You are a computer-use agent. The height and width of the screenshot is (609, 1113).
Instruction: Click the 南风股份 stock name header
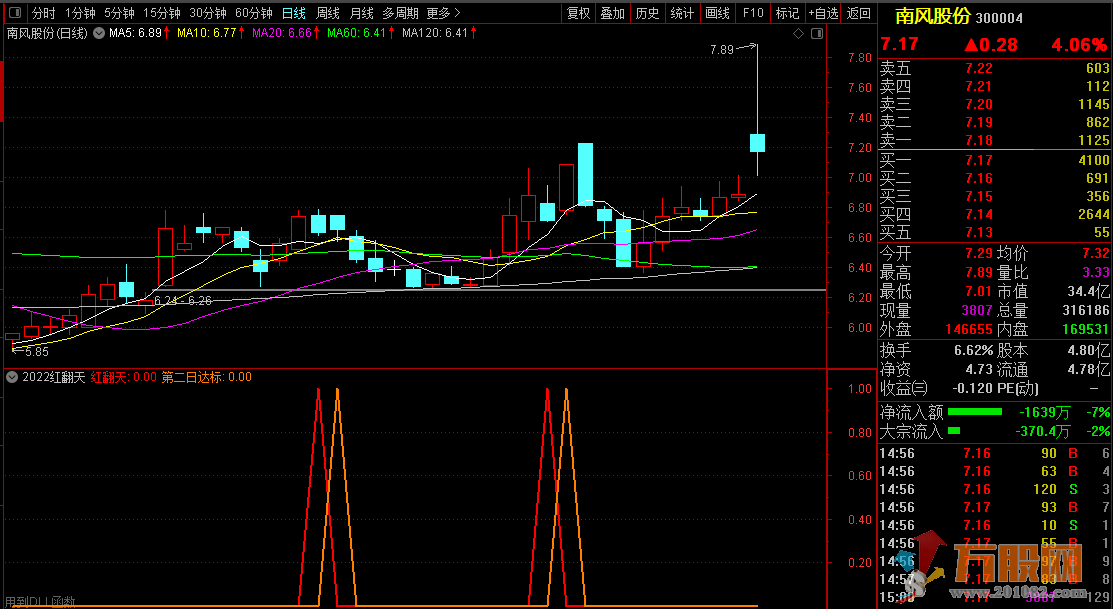(x=933, y=16)
